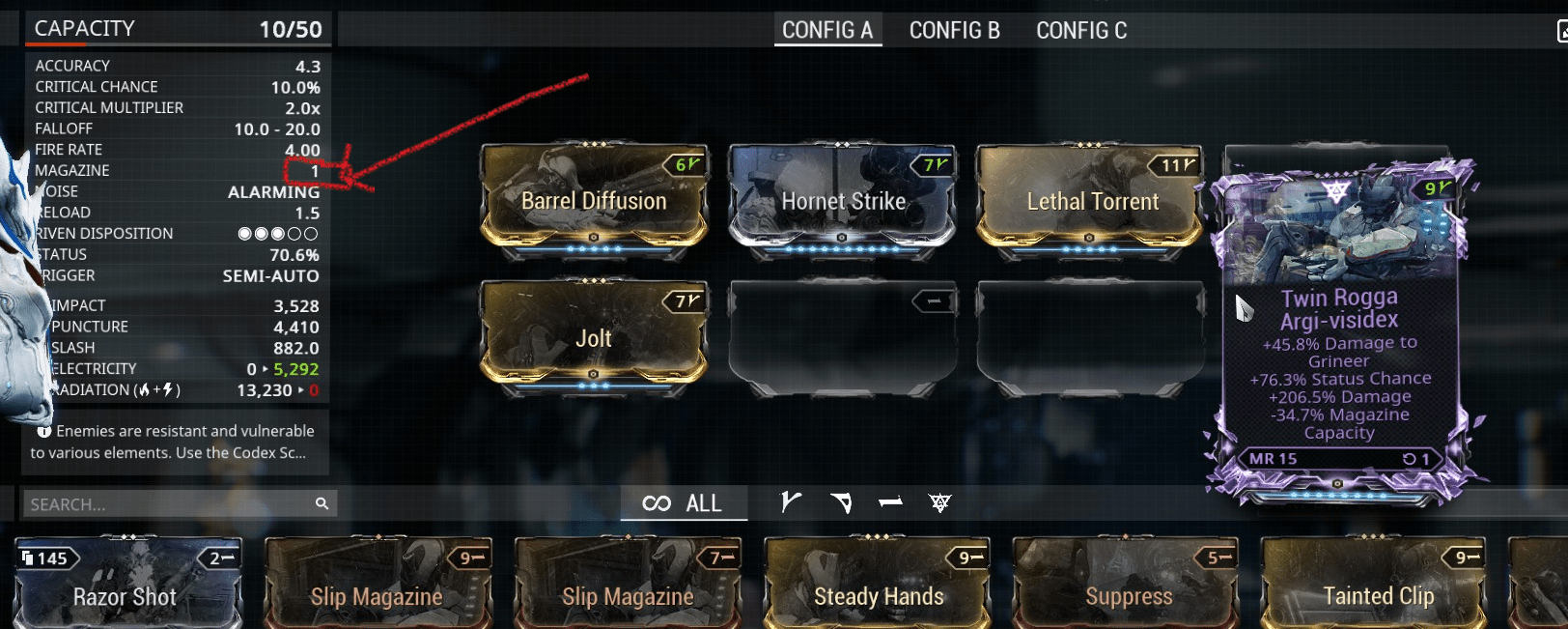Filter mods by Naramon polarity icon
This screenshot has width=1568, height=629.
[x=890, y=502]
